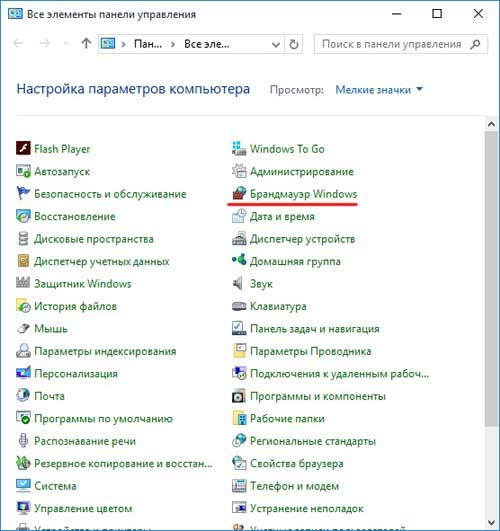Click the Брандмауэр Windows firewall icon

[239, 193]
